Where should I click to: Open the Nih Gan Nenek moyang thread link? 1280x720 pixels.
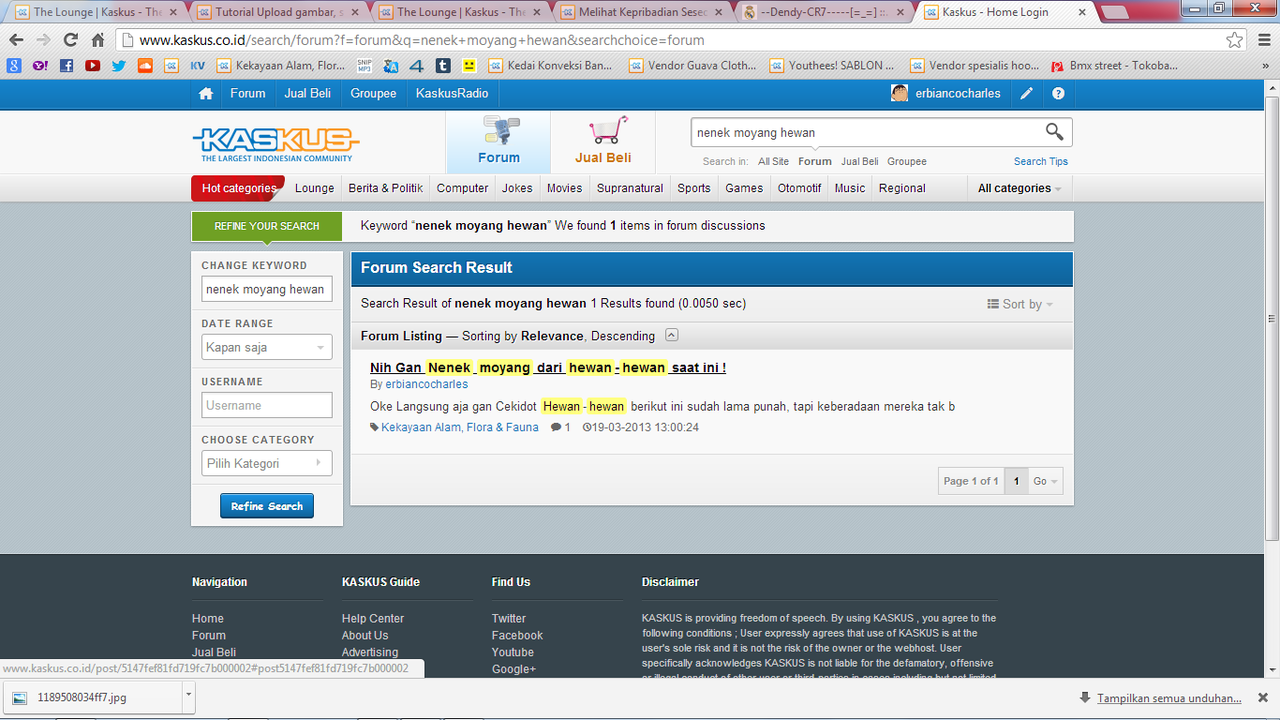[548, 367]
